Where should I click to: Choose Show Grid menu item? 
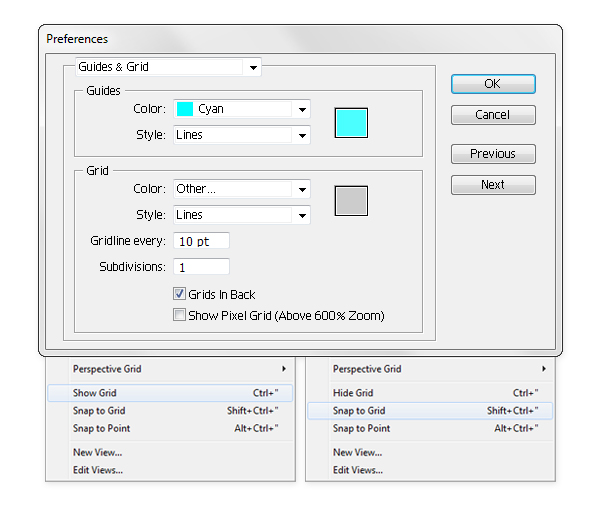(x=170, y=393)
